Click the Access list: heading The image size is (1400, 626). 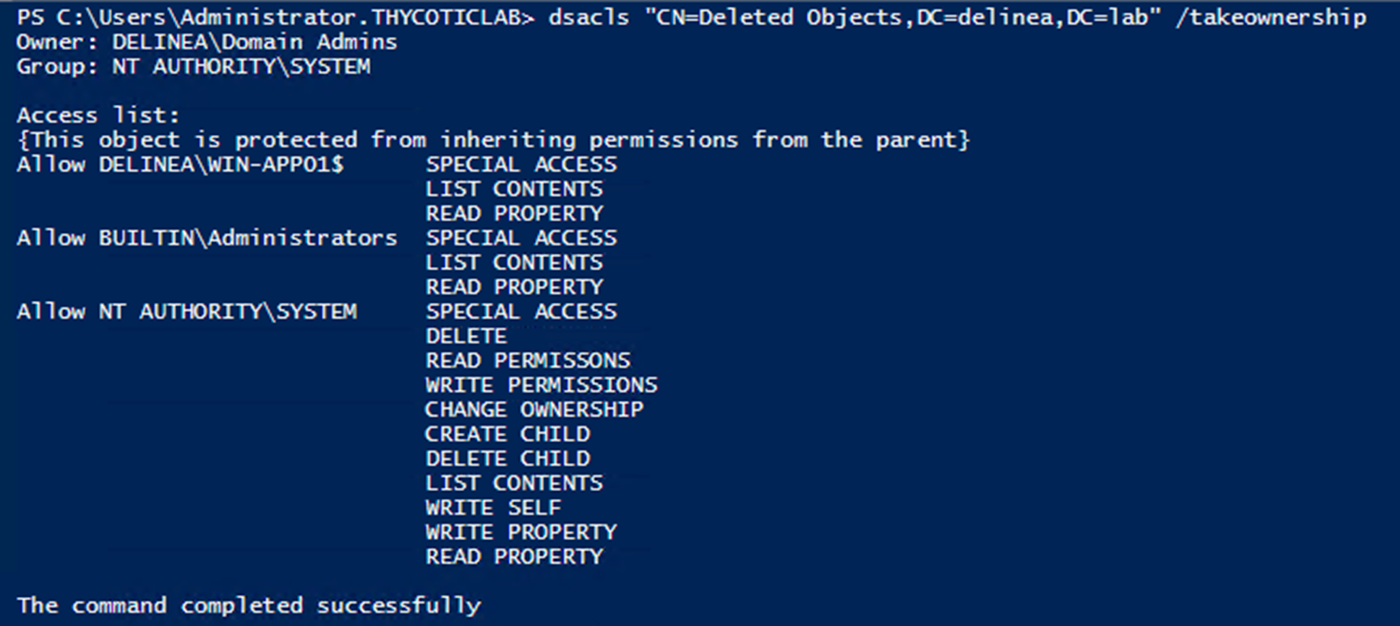[98, 116]
